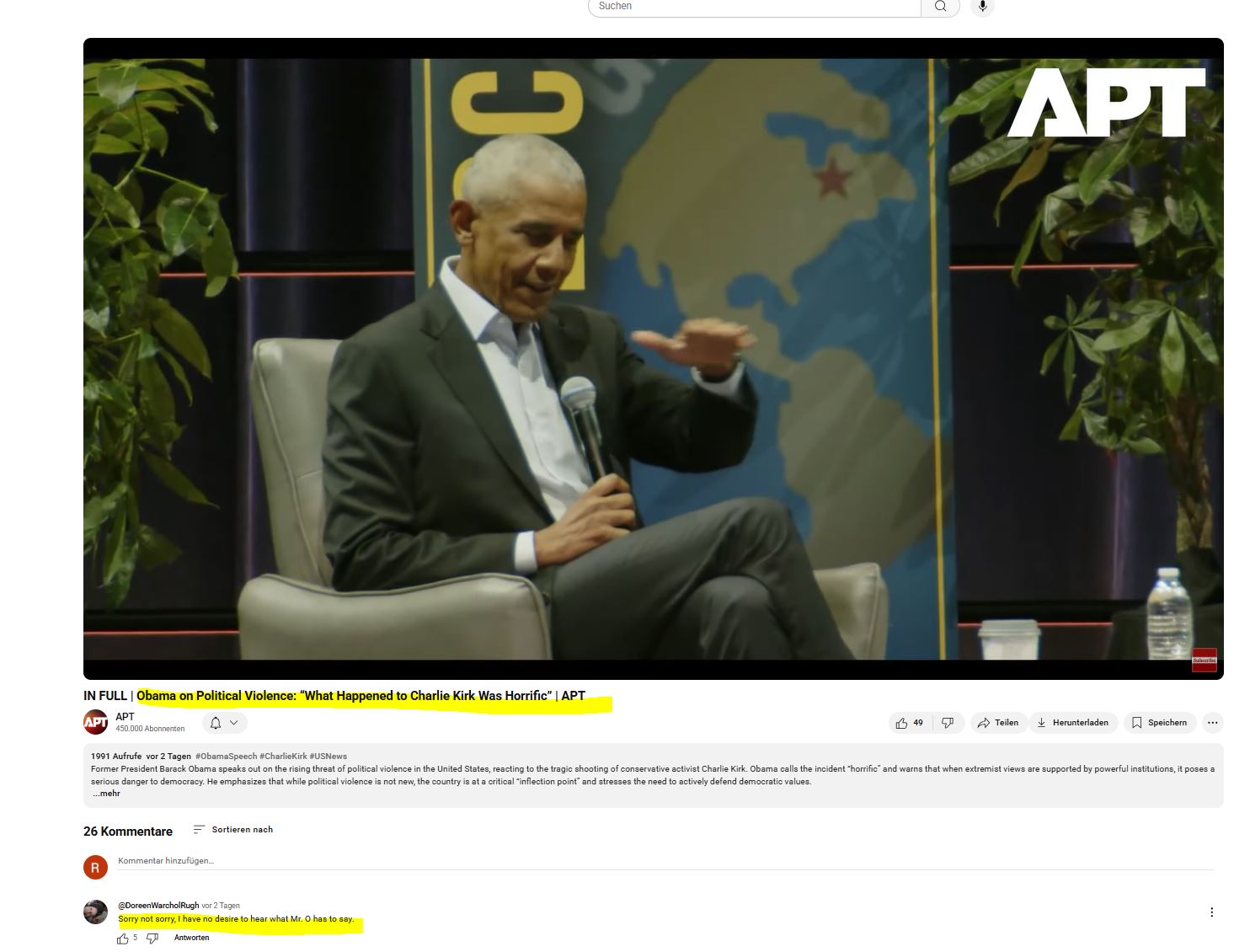Open the #ObamaSpeech hashtag link

[x=226, y=757]
